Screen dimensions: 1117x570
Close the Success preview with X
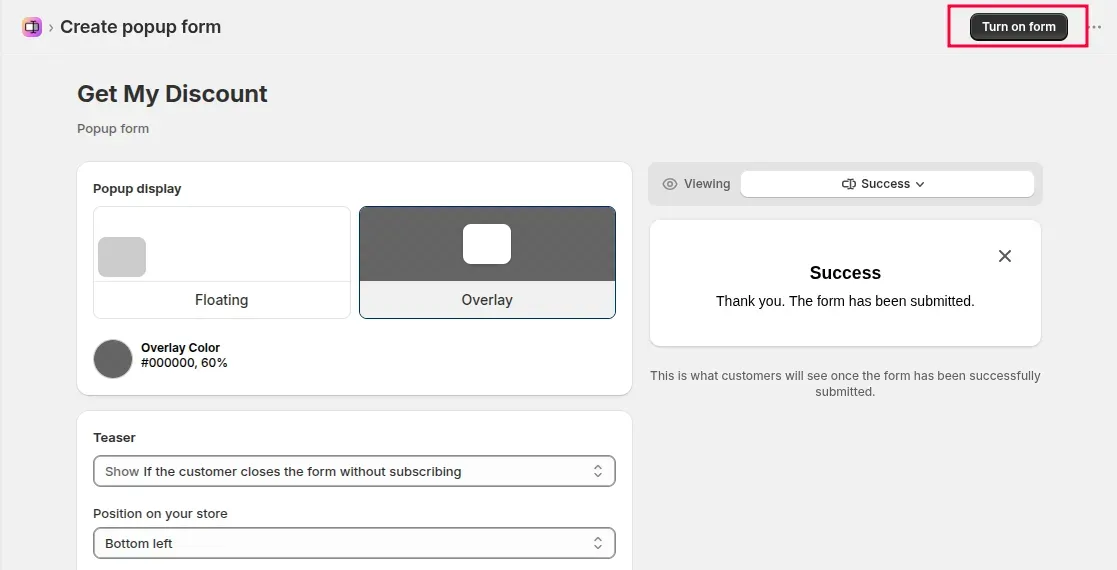click(1004, 256)
